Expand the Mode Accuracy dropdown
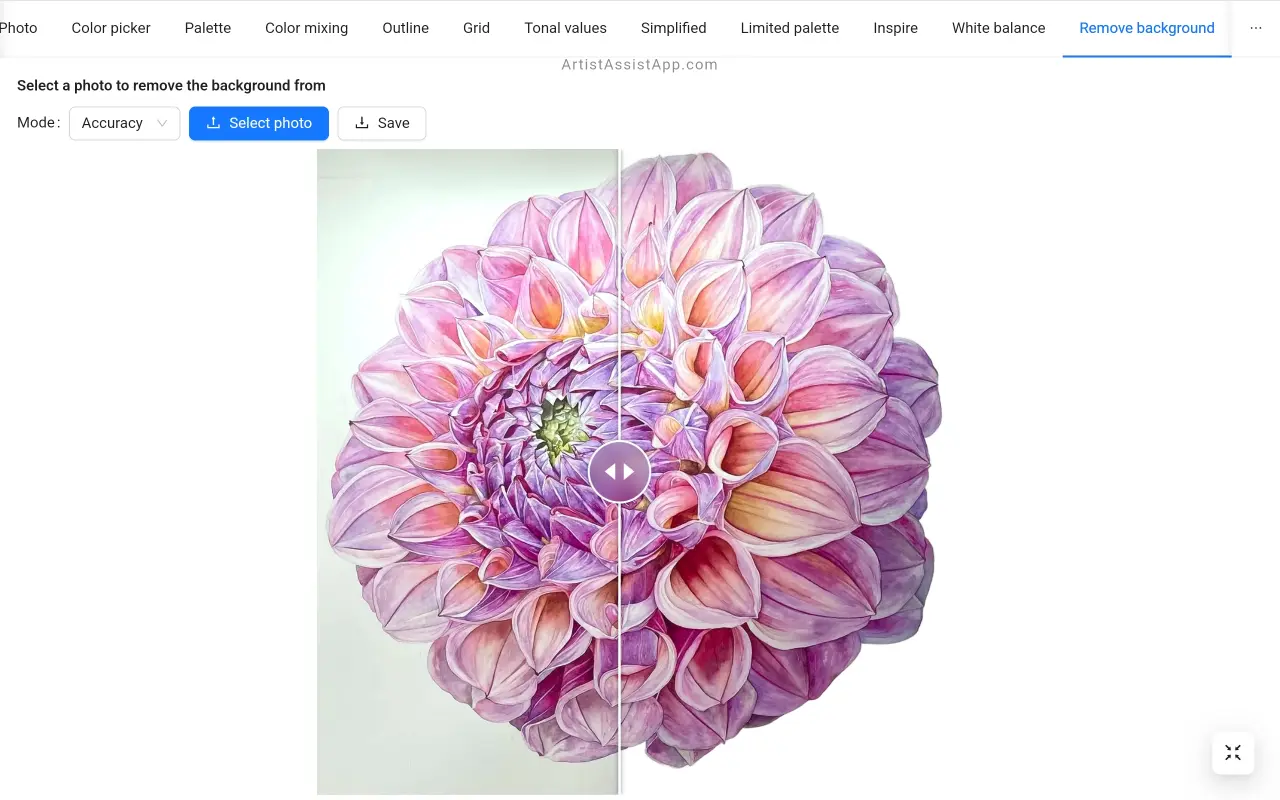This screenshot has width=1280, height=800. [x=125, y=123]
